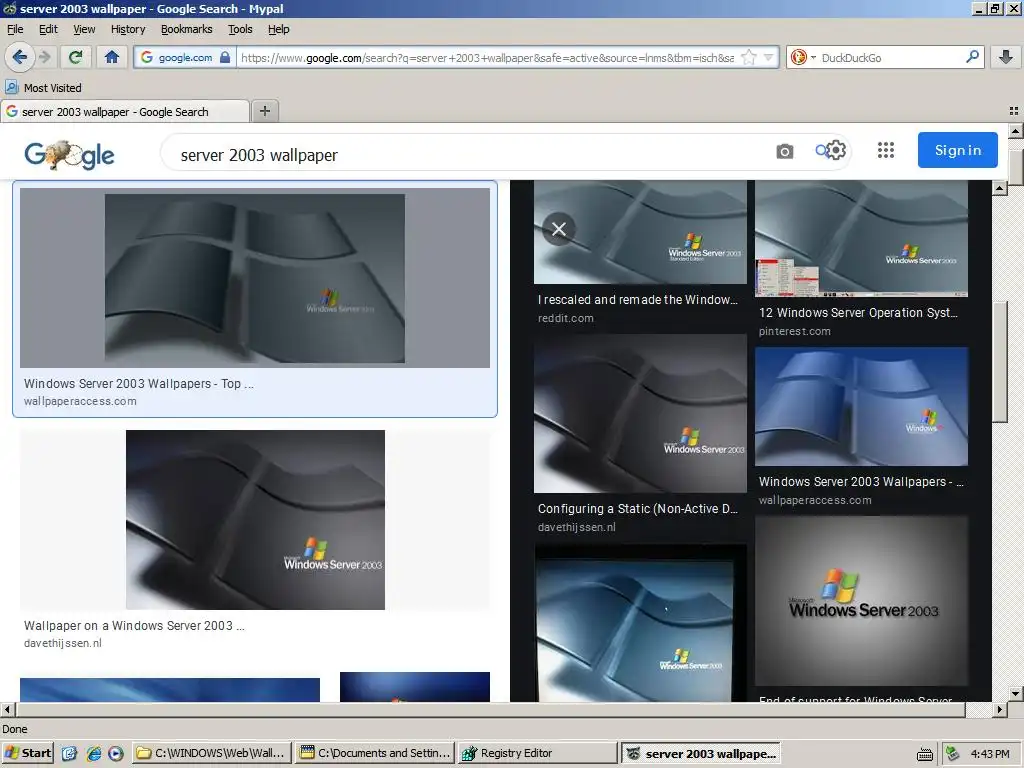Go back with the browser back arrow
This screenshot has width=1024, height=768.
point(19,57)
